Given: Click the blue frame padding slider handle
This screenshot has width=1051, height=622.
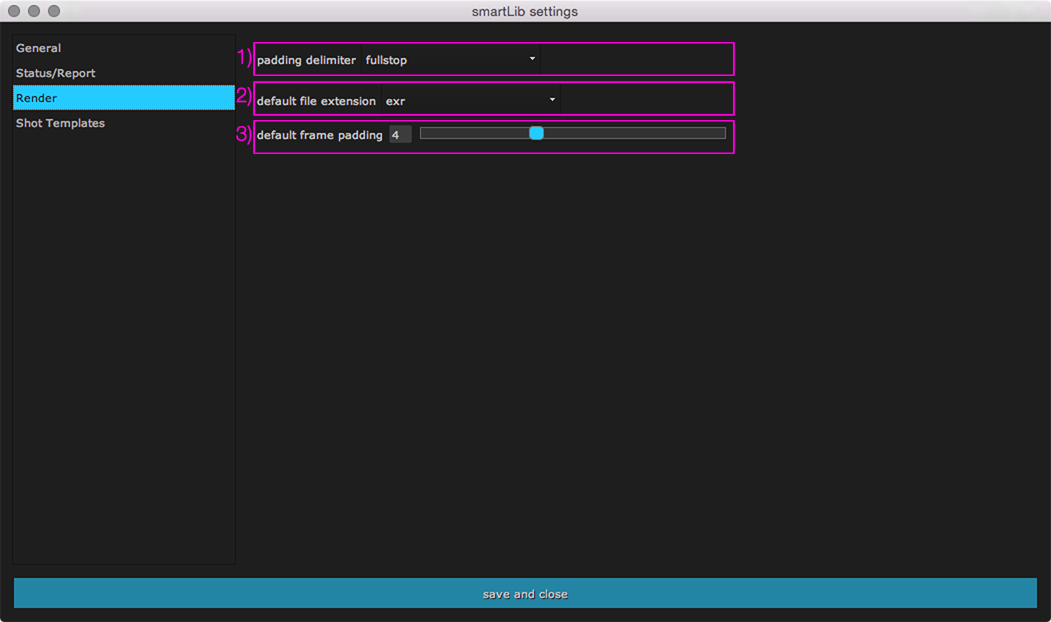Looking at the screenshot, I should coord(536,133).
